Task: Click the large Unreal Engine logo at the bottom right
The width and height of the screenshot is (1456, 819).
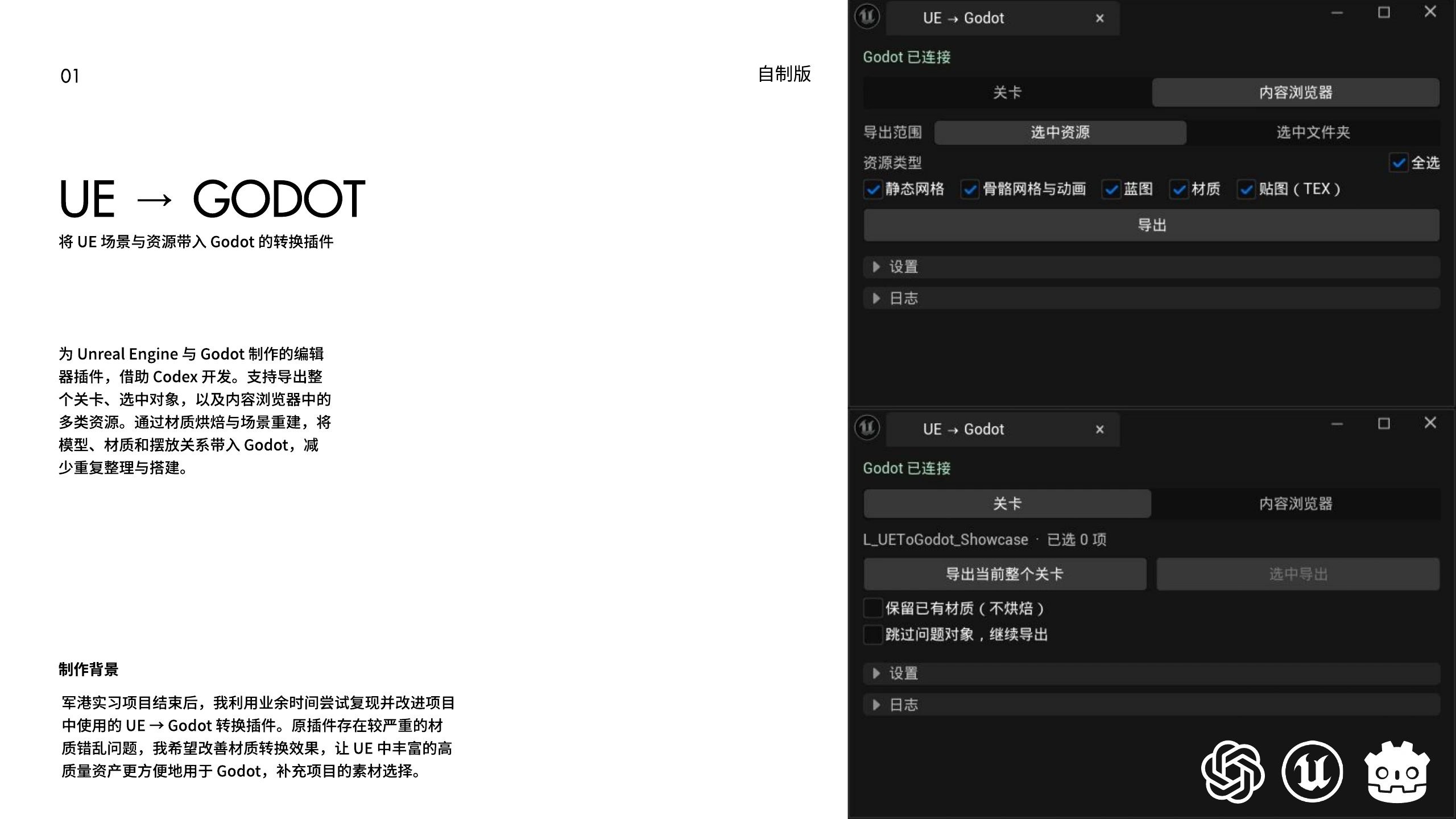Action: pyautogui.click(x=1313, y=772)
